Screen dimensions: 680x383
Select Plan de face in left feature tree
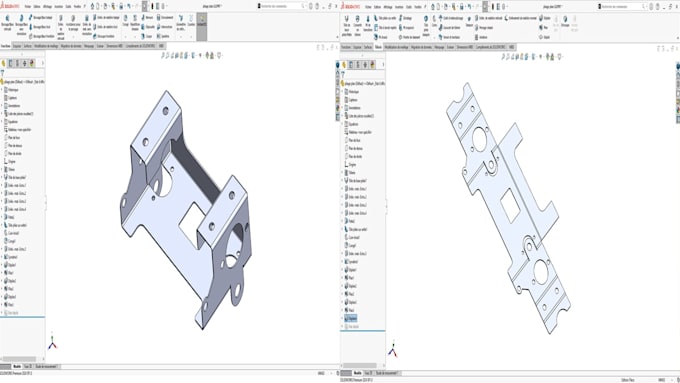(x=12, y=138)
